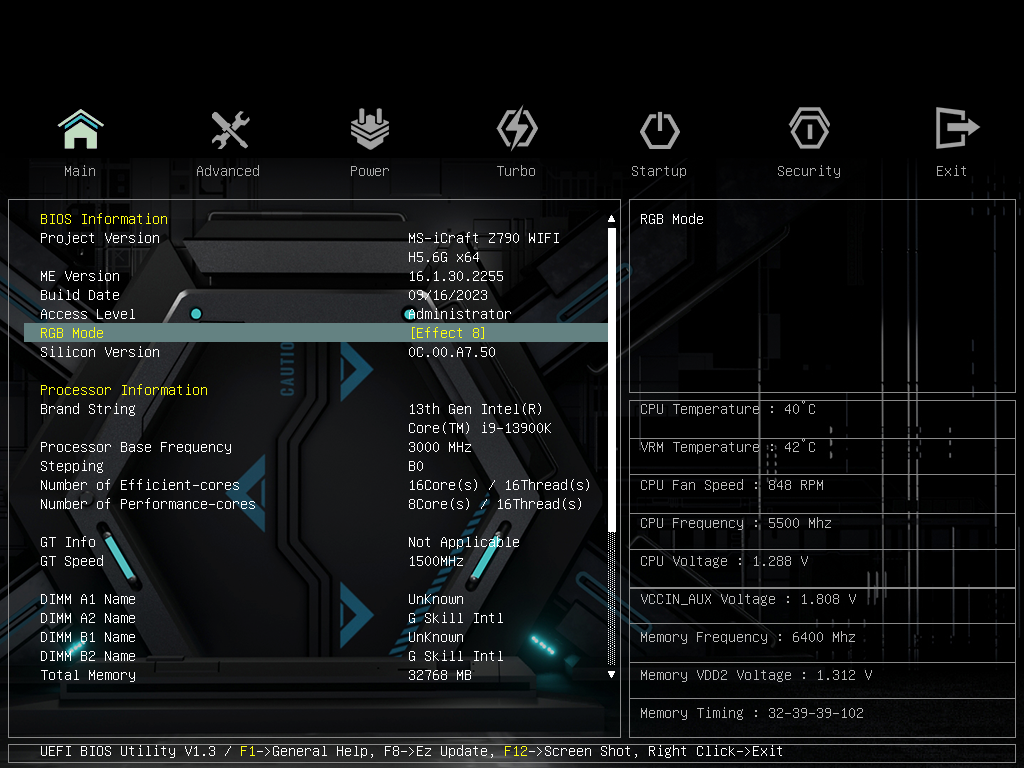Click the VCCIN_AUX Voltage reading
Viewport: 1024px width, 768px height.
click(748, 599)
